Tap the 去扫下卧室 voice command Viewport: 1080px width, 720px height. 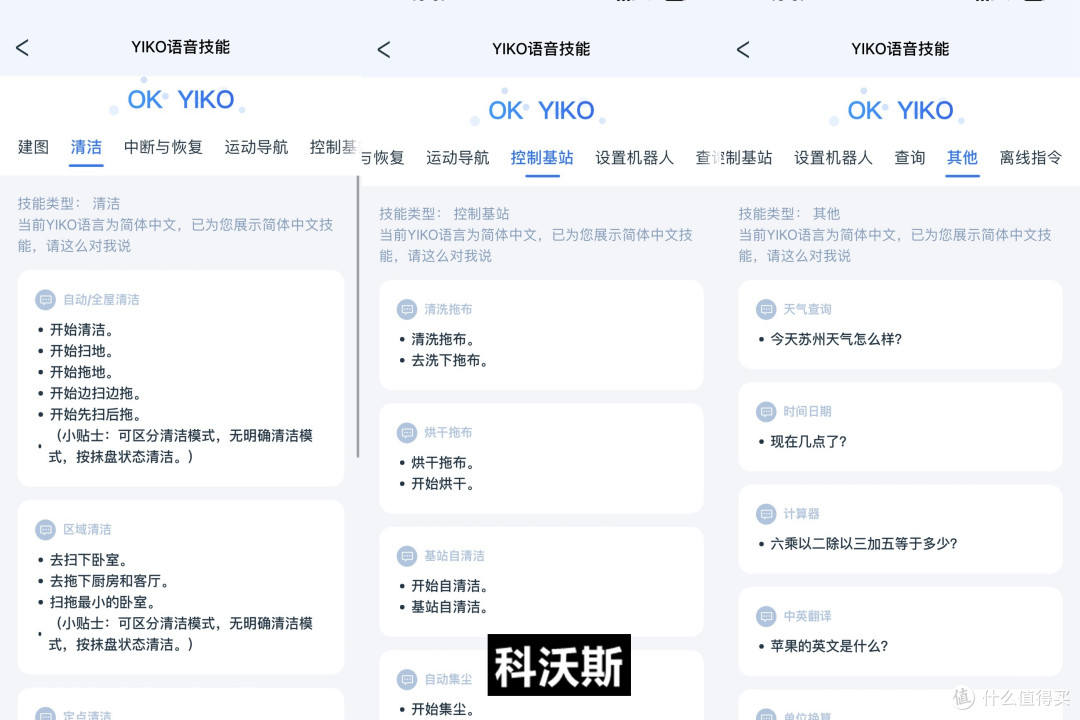click(x=88, y=559)
